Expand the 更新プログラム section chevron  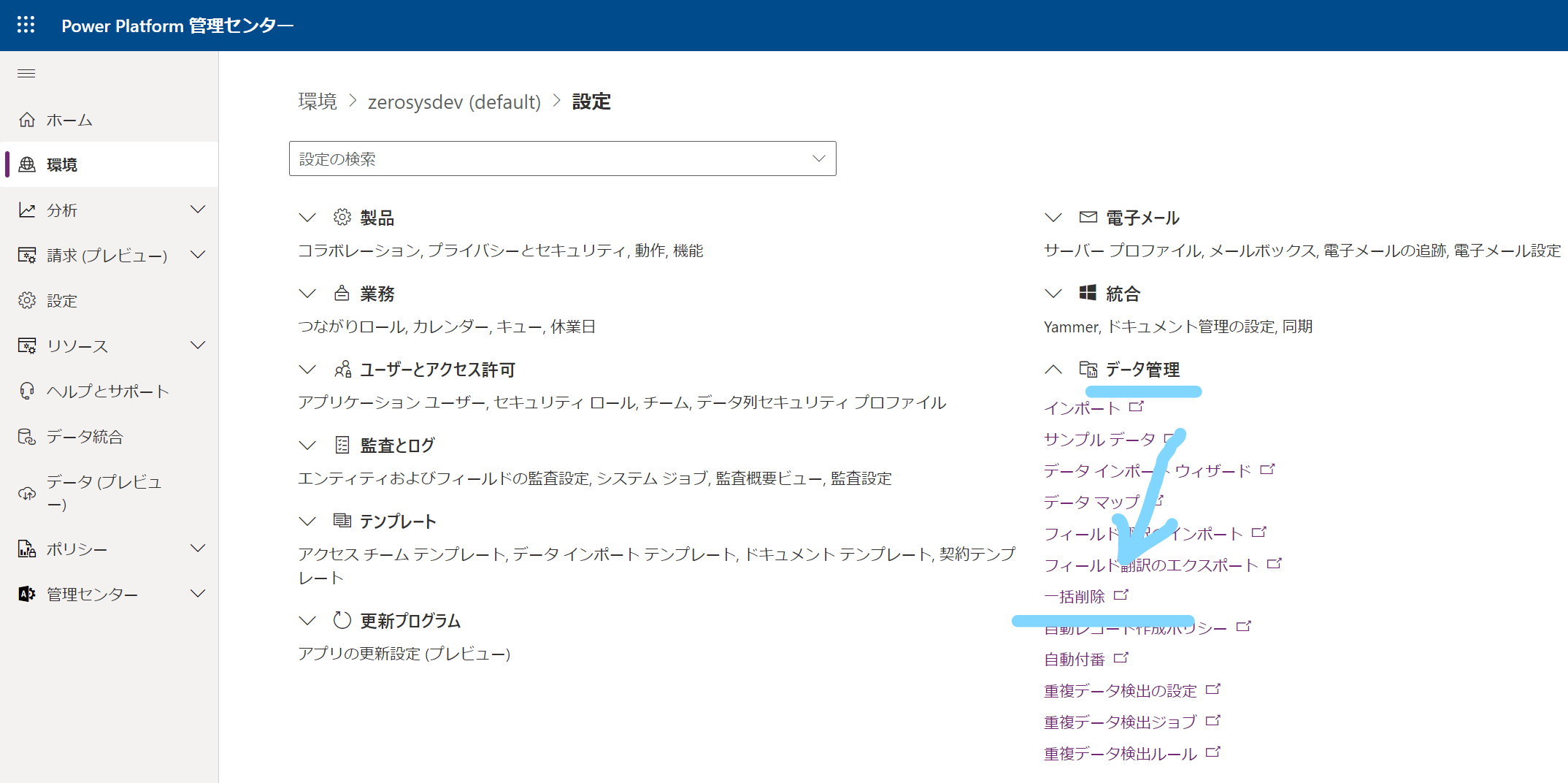(307, 621)
